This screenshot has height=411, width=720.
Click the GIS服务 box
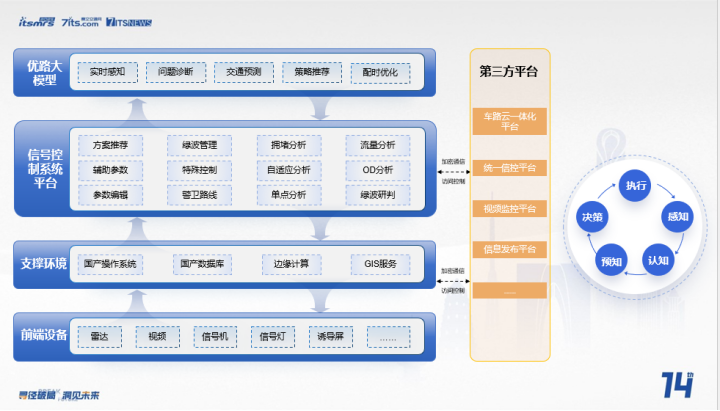click(x=380, y=264)
